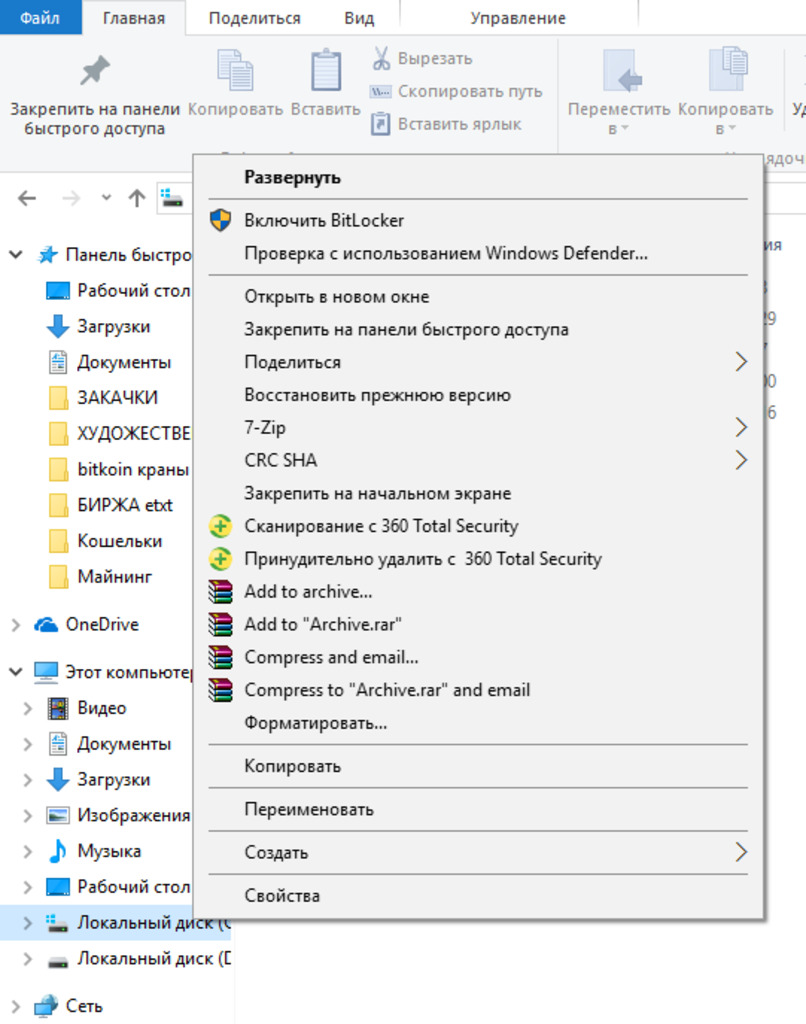Select Открыть в новом окне
806x1024 pixels.
[478, 296]
